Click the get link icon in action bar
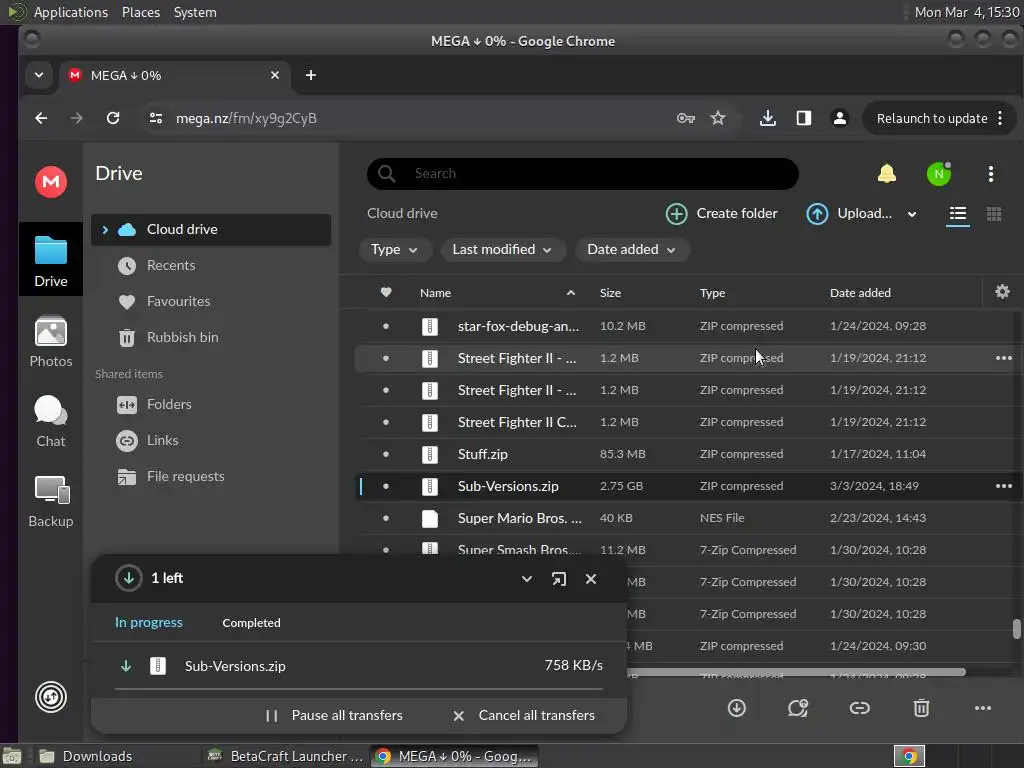 point(859,708)
